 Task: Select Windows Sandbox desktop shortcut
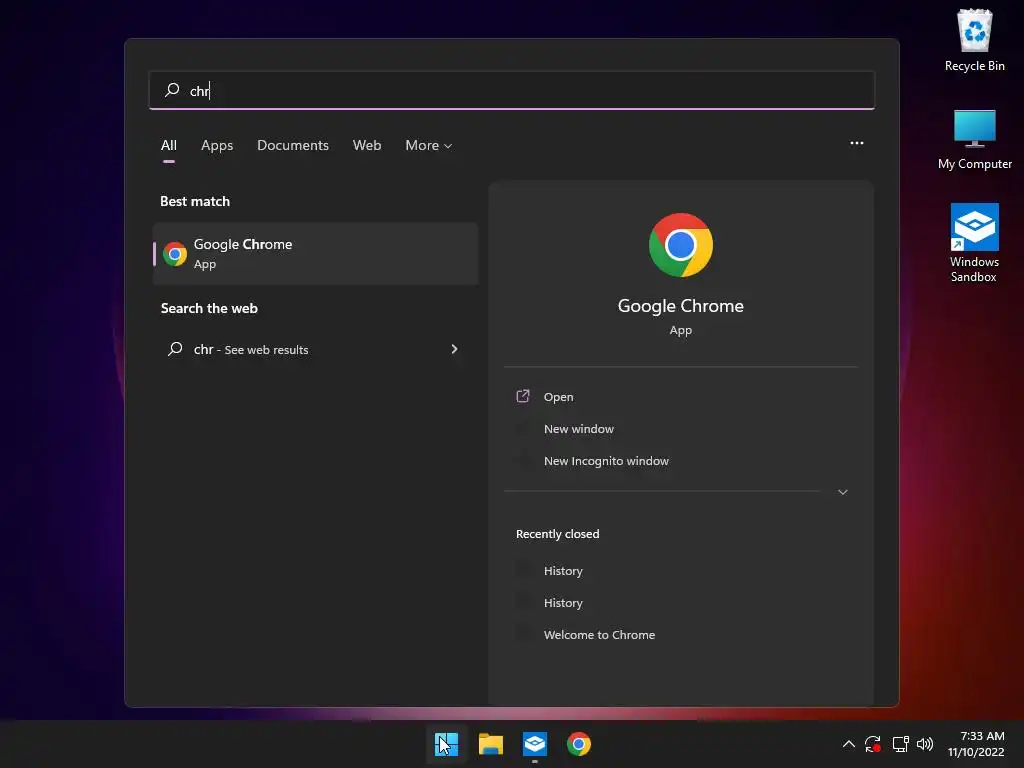tap(974, 243)
